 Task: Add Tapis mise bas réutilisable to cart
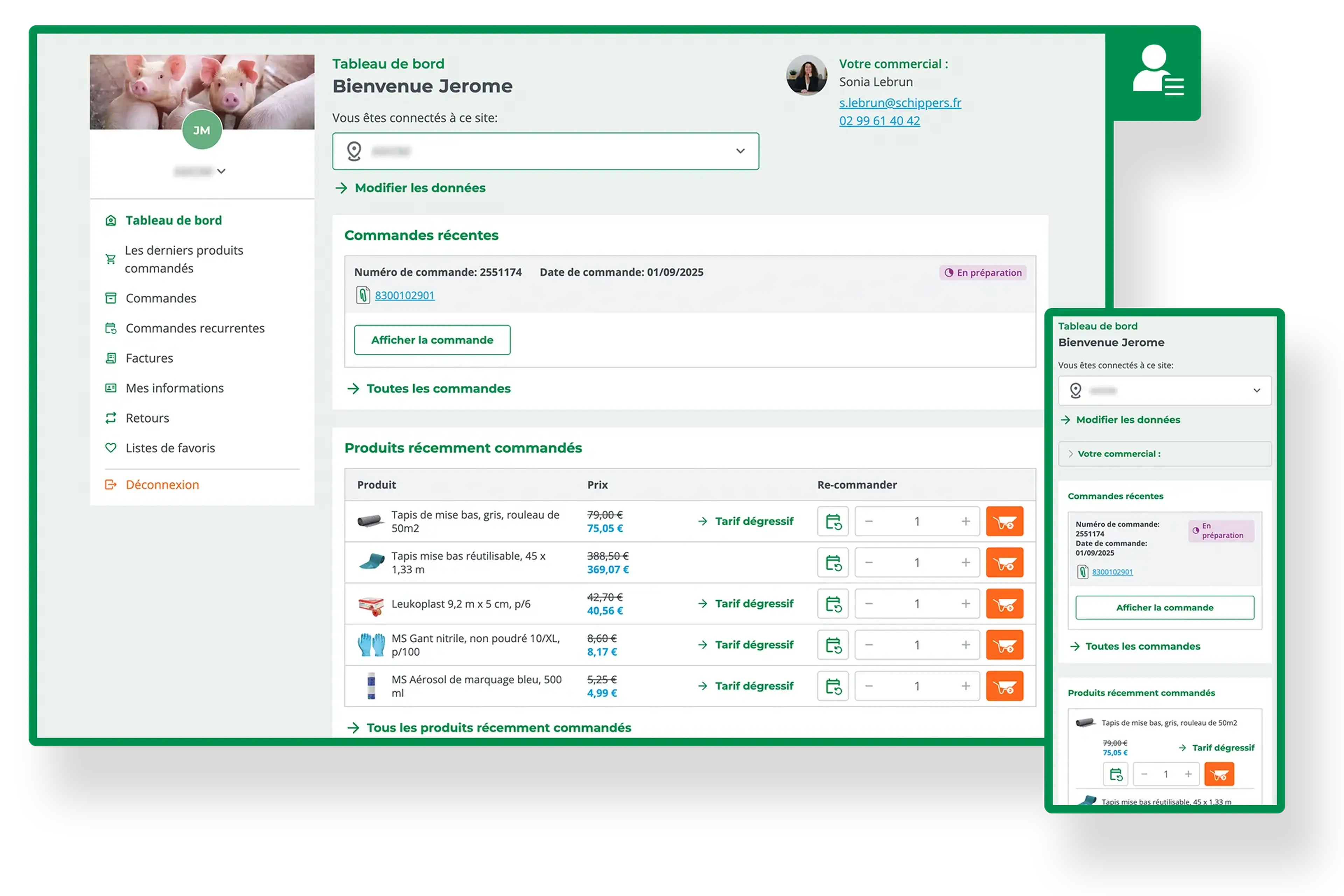[1004, 562]
